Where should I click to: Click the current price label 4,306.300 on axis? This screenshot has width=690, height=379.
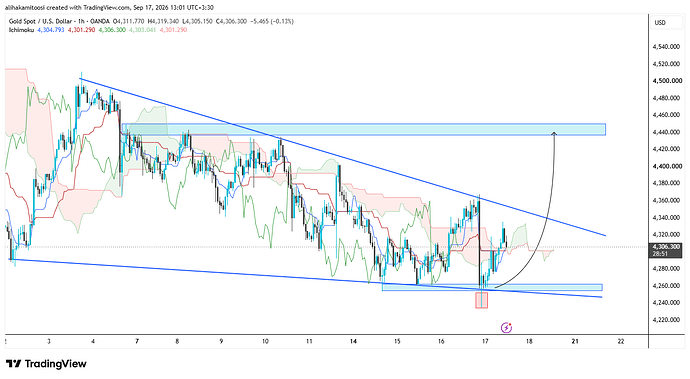tap(666, 247)
